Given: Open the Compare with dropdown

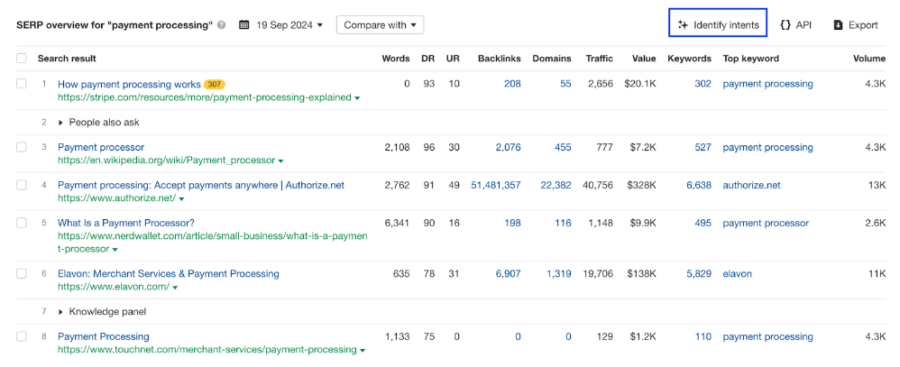Looking at the screenshot, I should click(380, 25).
